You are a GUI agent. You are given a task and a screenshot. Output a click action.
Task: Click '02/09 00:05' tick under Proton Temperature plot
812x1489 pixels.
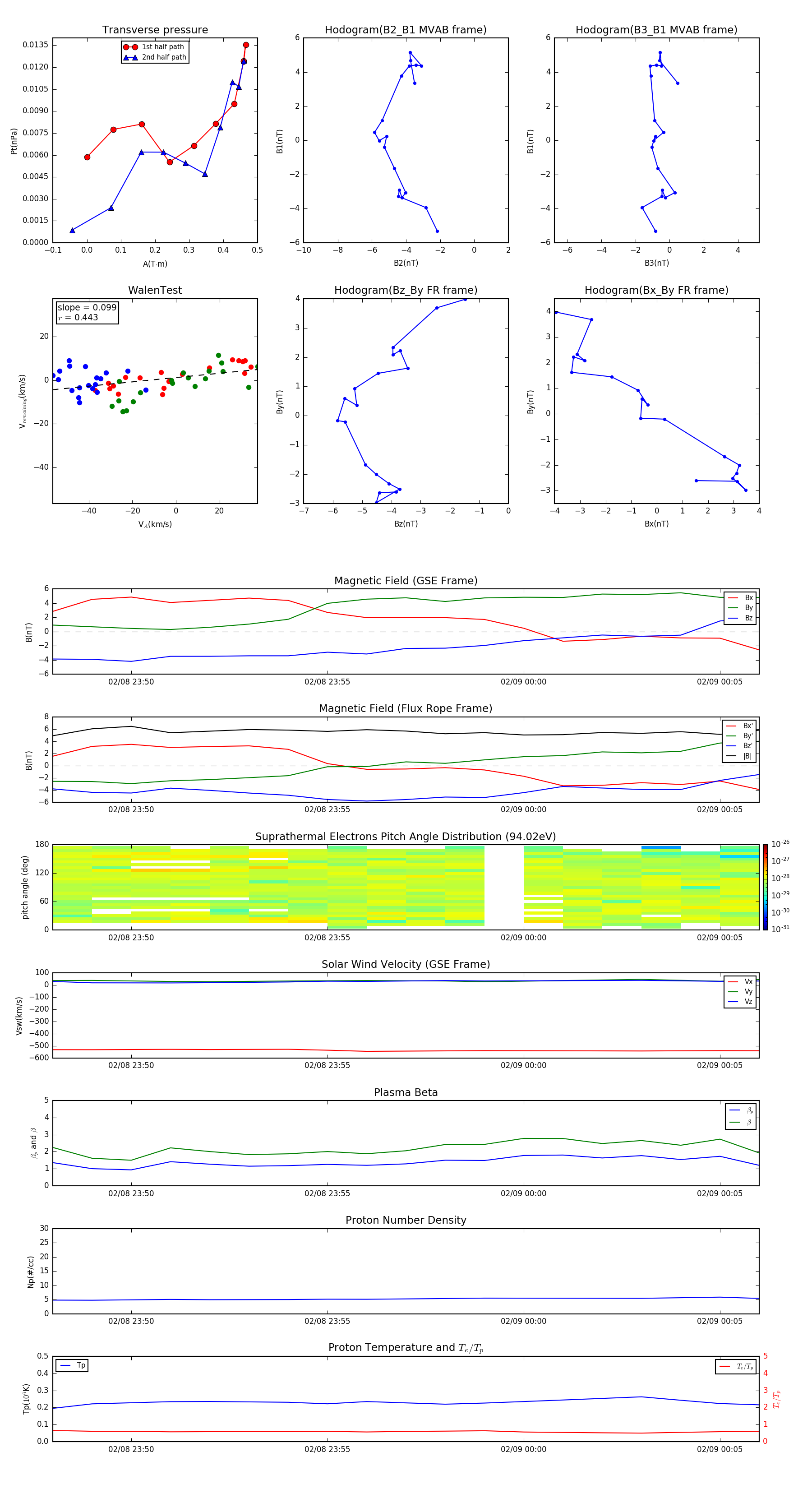coord(720,1449)
